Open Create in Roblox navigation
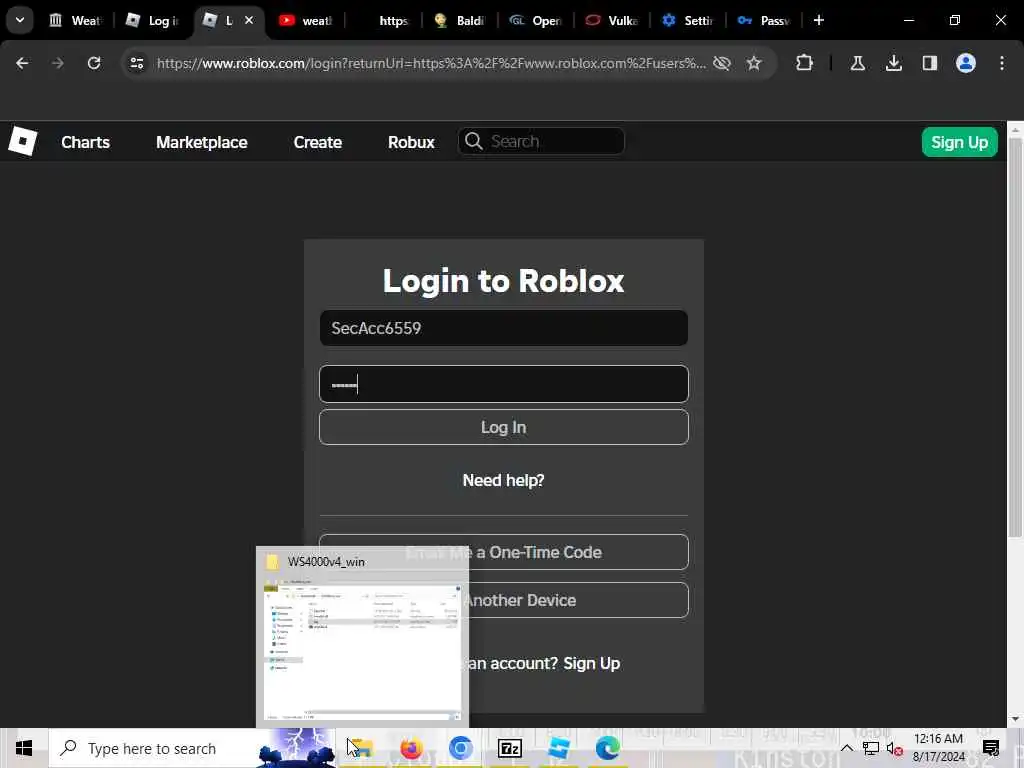 point(317,142)
